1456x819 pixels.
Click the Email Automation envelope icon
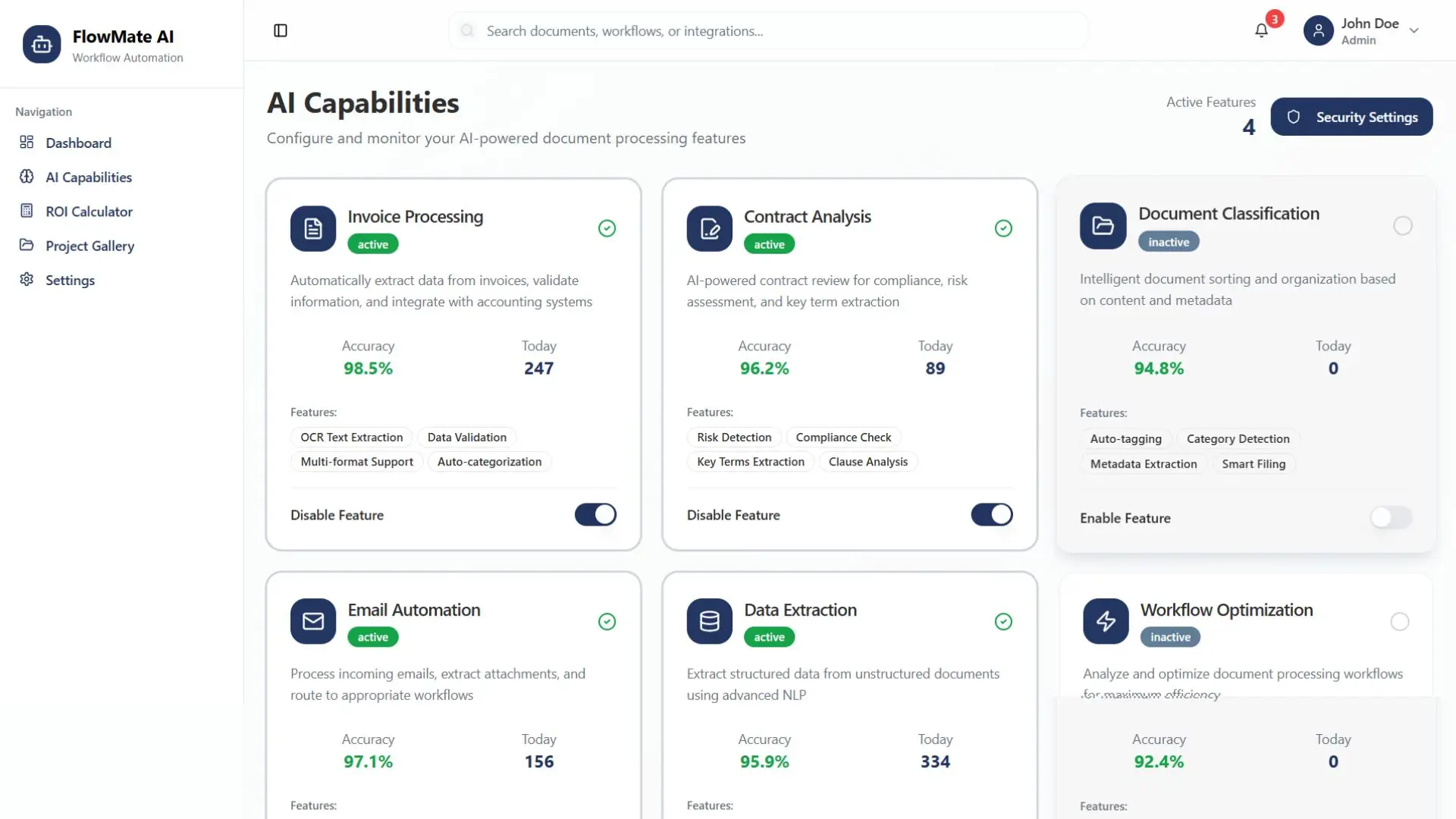pyautogui.click(x=313, y=621)
